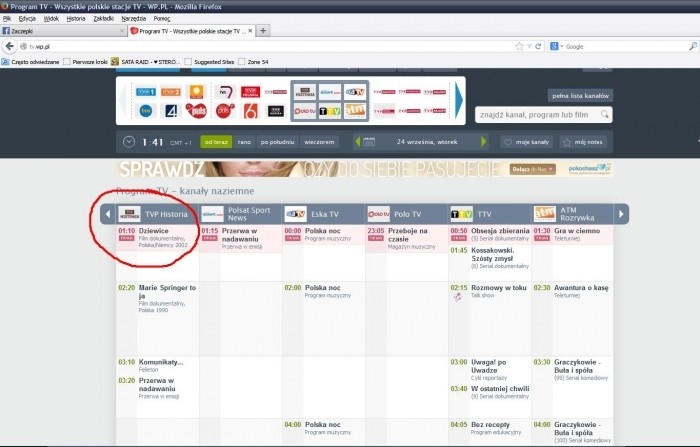Viewport: 700px width, 447px height.
Task: Click the TVN channel logo
Action: [x=148, y=111]
